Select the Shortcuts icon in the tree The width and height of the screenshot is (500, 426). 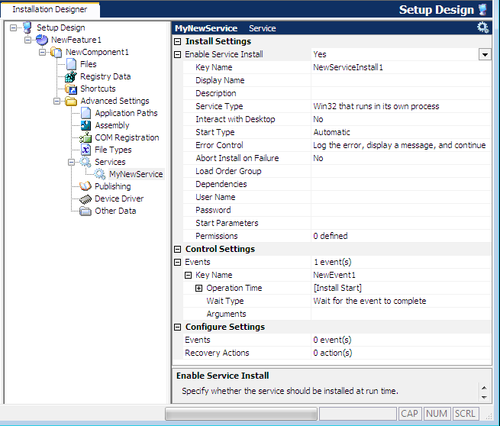tap(71, 89)
